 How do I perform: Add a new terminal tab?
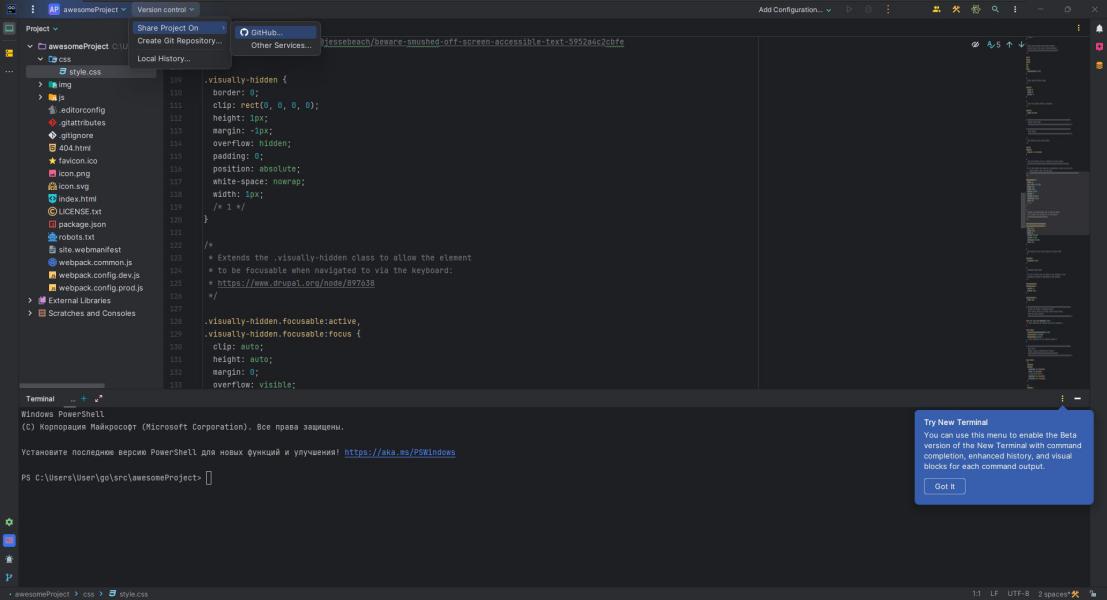point(84,399)
